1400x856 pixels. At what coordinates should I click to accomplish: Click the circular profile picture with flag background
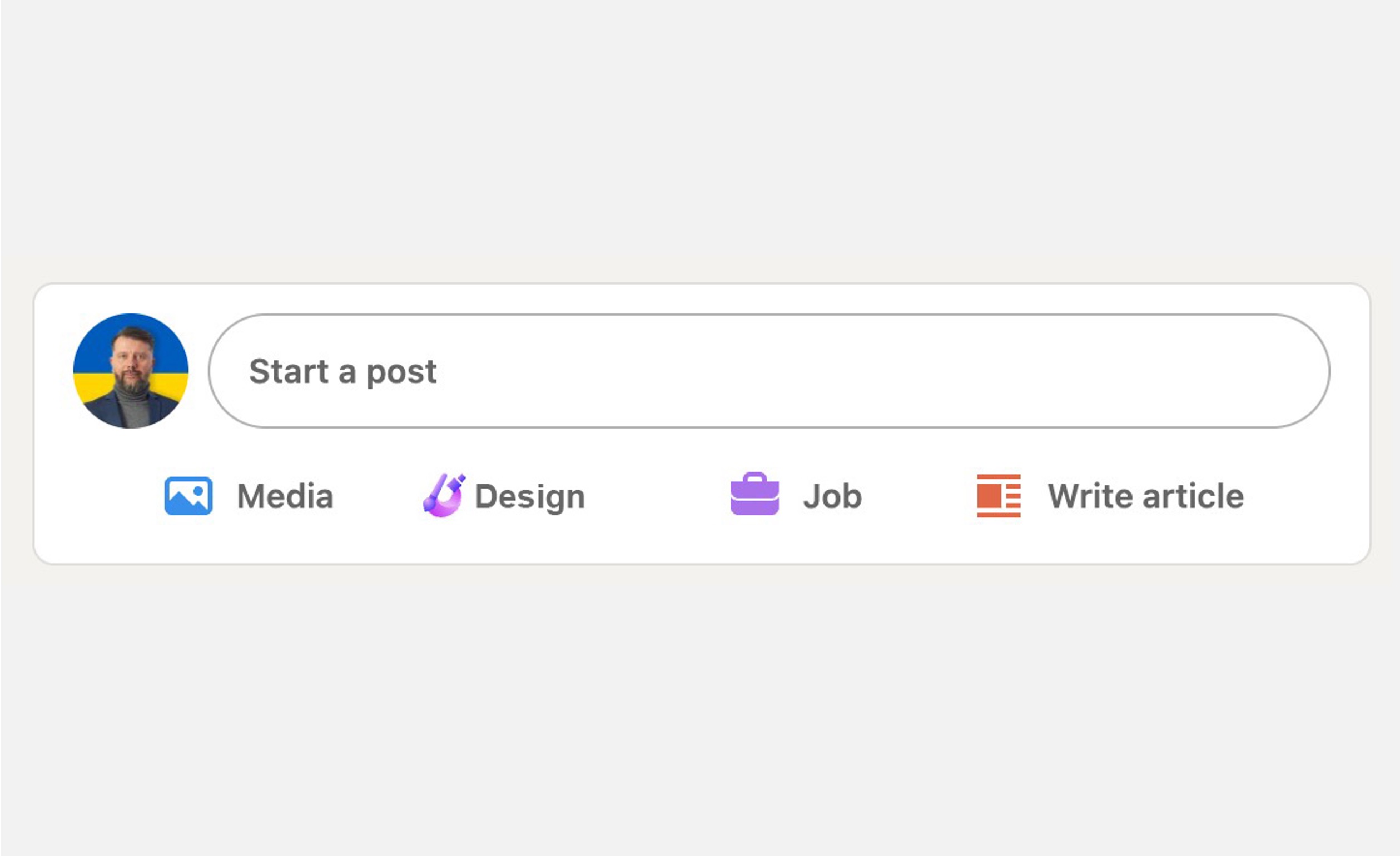[x=131, y=370]
